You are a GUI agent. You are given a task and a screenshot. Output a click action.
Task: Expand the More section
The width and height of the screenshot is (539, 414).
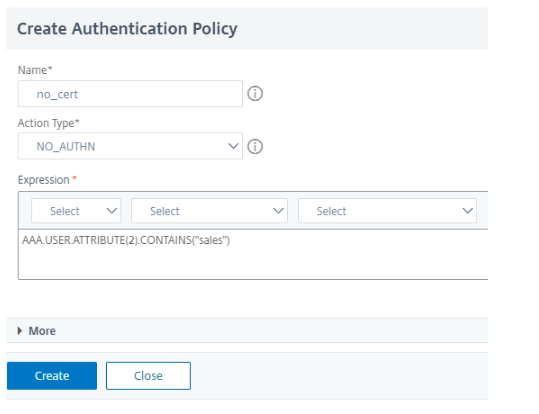point(37,331)
